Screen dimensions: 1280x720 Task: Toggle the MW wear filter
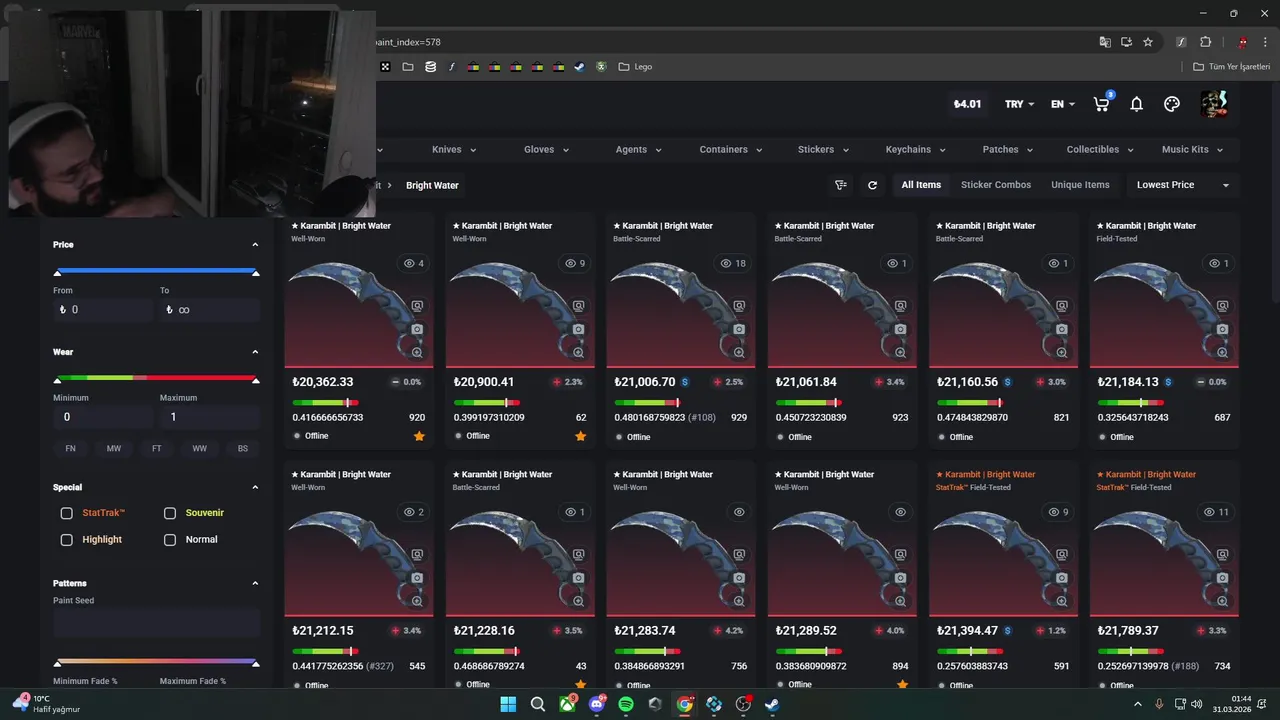tap(114, 449)
